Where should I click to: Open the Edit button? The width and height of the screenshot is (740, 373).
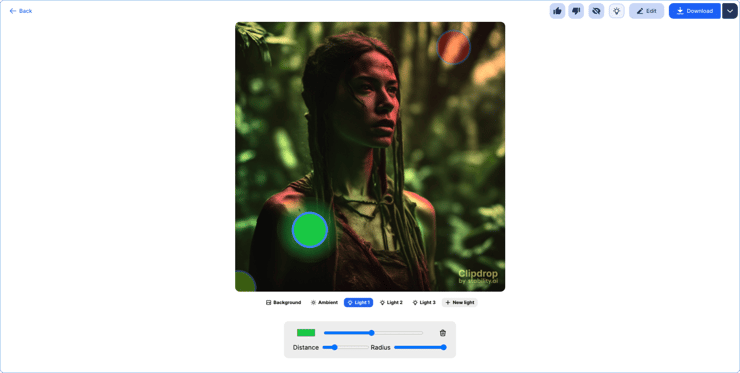pos(647,11)
